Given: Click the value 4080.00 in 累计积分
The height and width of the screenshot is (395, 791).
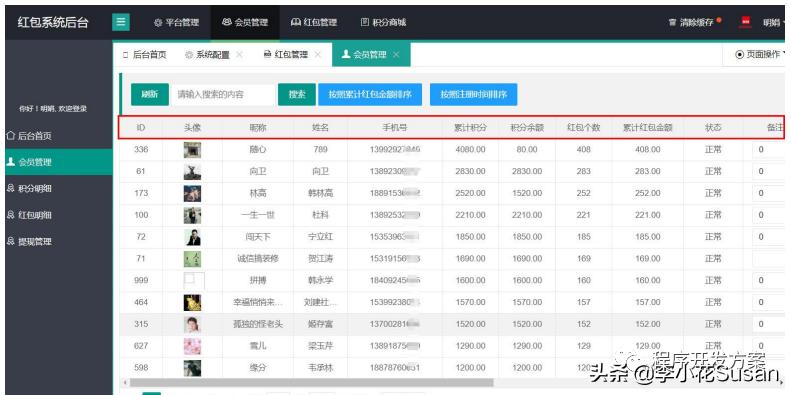Looking at the screenshot, I should click(470, 149).
